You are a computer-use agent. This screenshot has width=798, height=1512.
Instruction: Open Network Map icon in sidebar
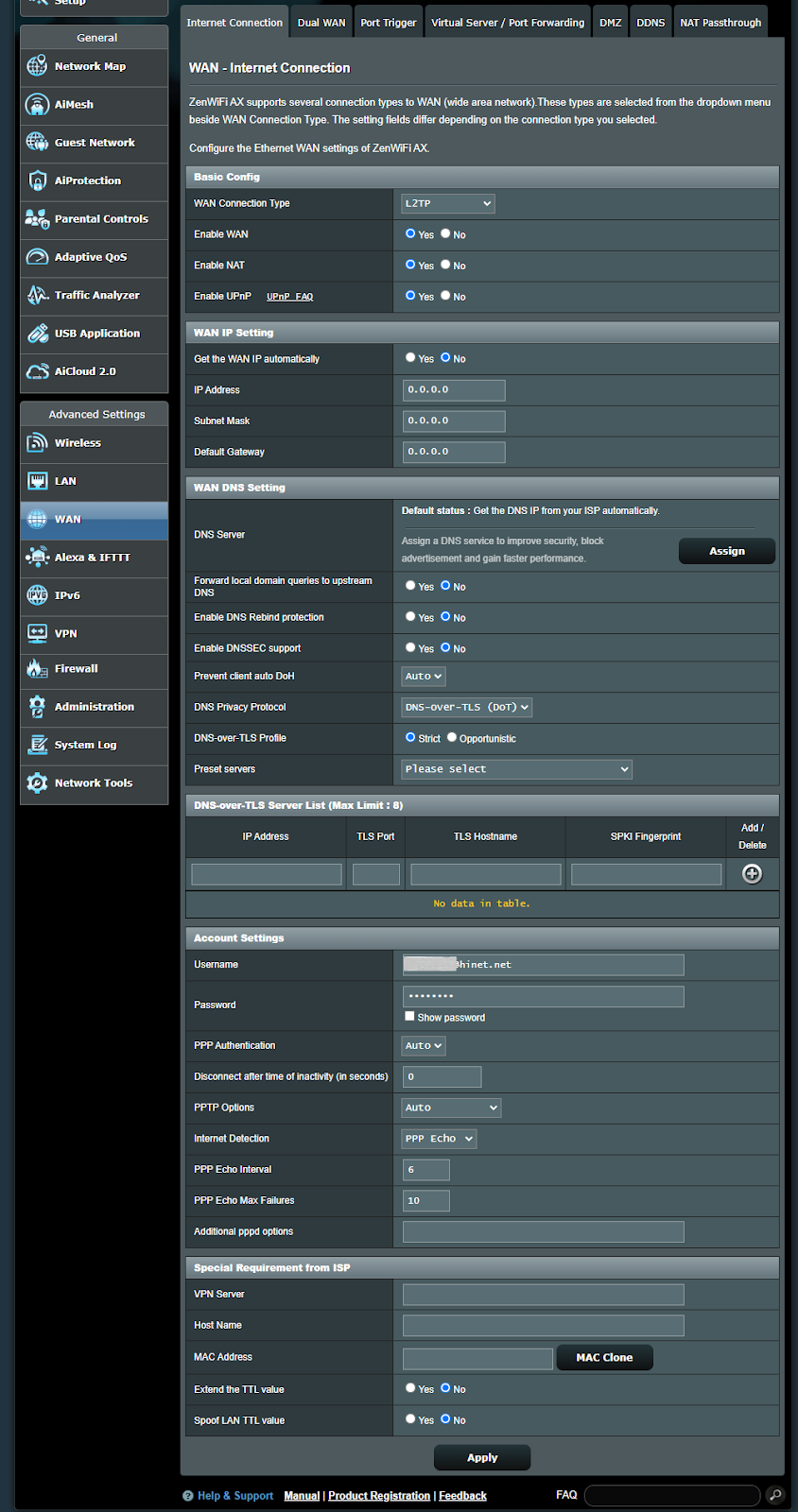point(37,66)
